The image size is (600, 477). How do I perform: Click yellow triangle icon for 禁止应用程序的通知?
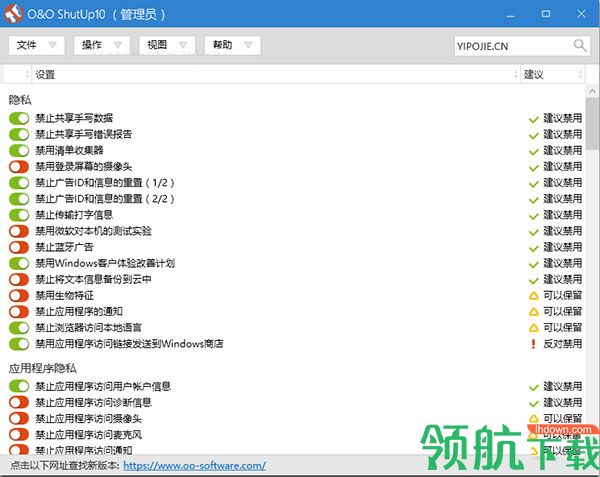533,312
